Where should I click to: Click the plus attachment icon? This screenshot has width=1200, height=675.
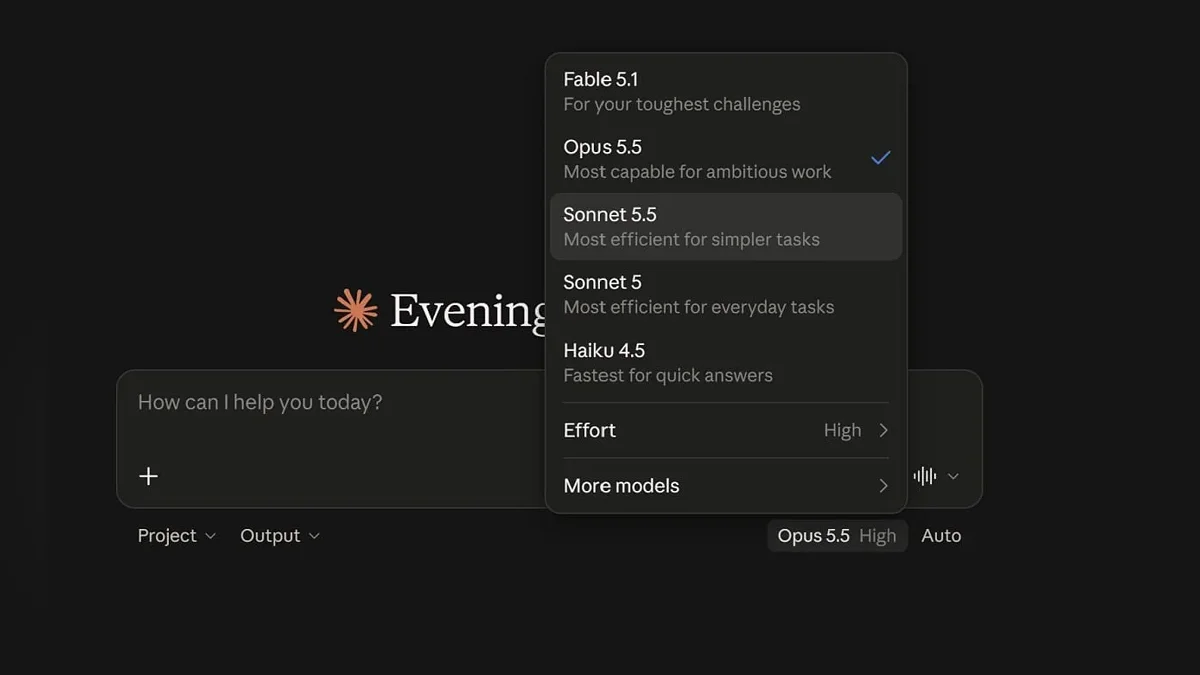click(148, 476)
